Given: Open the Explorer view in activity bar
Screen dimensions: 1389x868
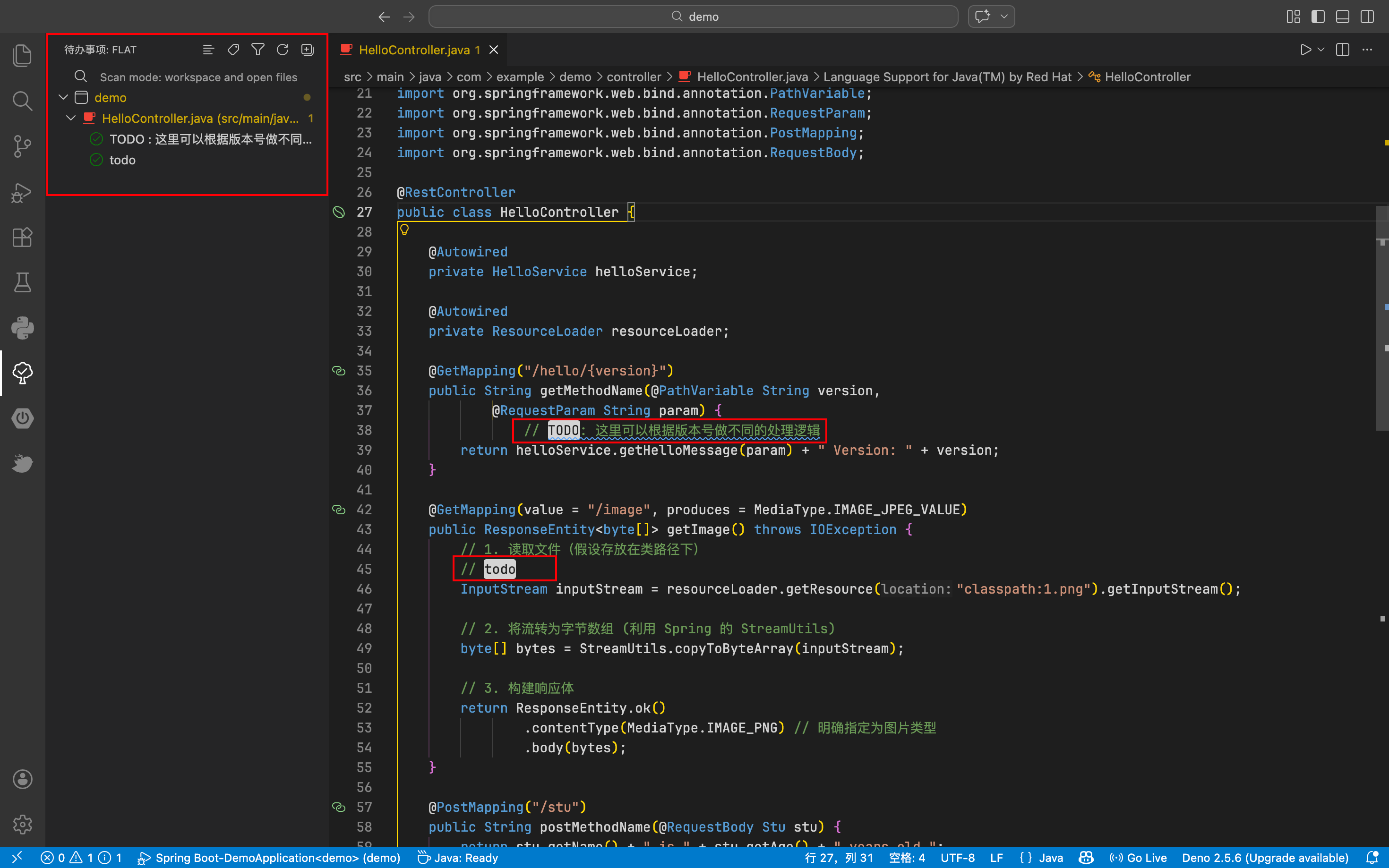Looking at the screenshot, I should (22, 56).
